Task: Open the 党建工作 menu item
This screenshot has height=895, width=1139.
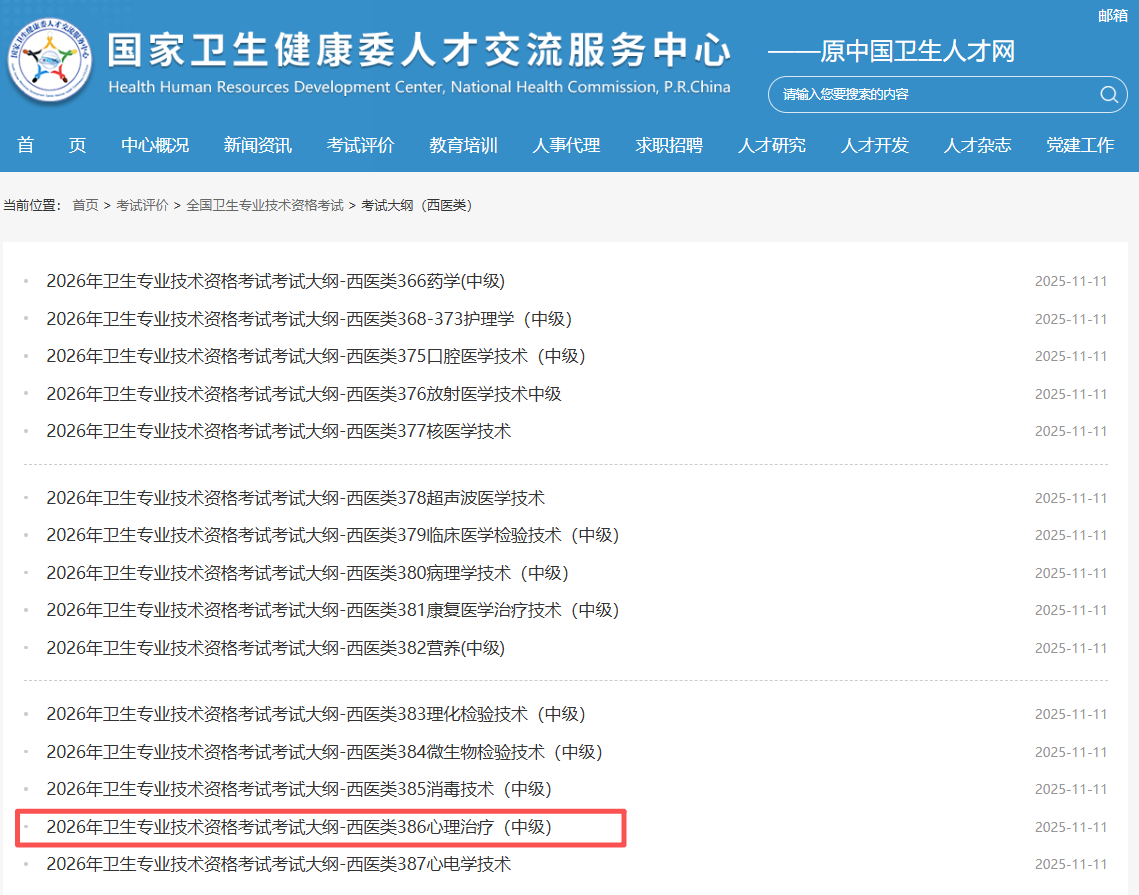Action: point(1080,145)
